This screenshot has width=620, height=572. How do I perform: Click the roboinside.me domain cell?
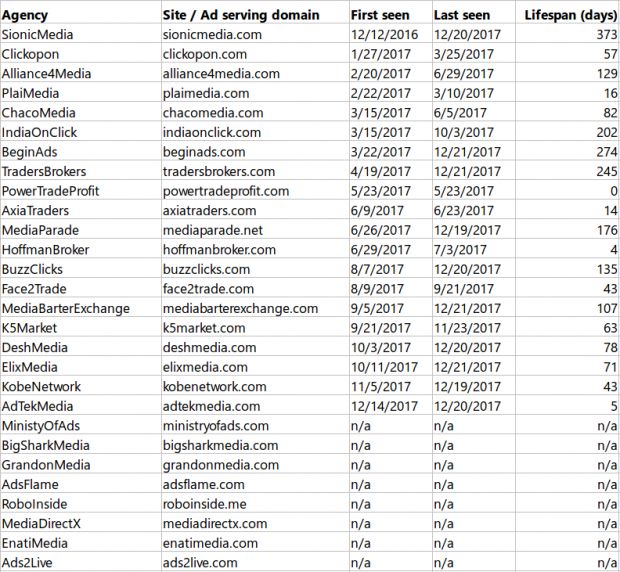[255, 504]
